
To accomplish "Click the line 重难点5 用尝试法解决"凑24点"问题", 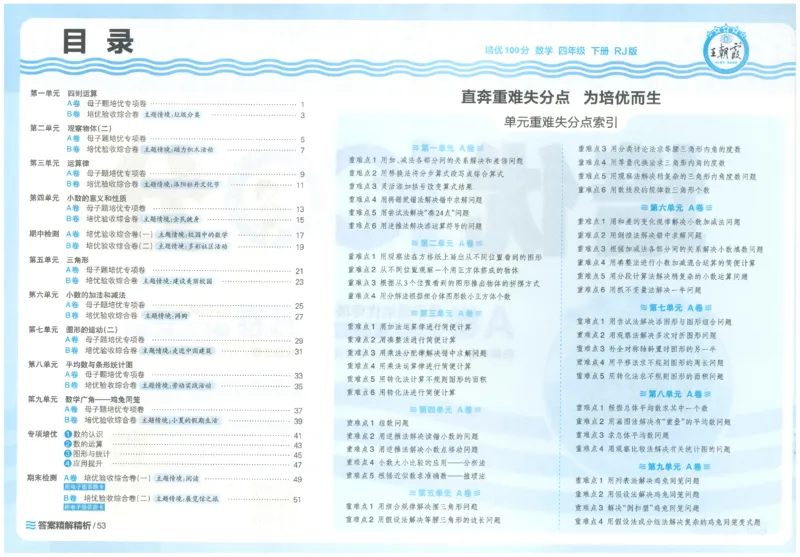I will pos(409,213).
